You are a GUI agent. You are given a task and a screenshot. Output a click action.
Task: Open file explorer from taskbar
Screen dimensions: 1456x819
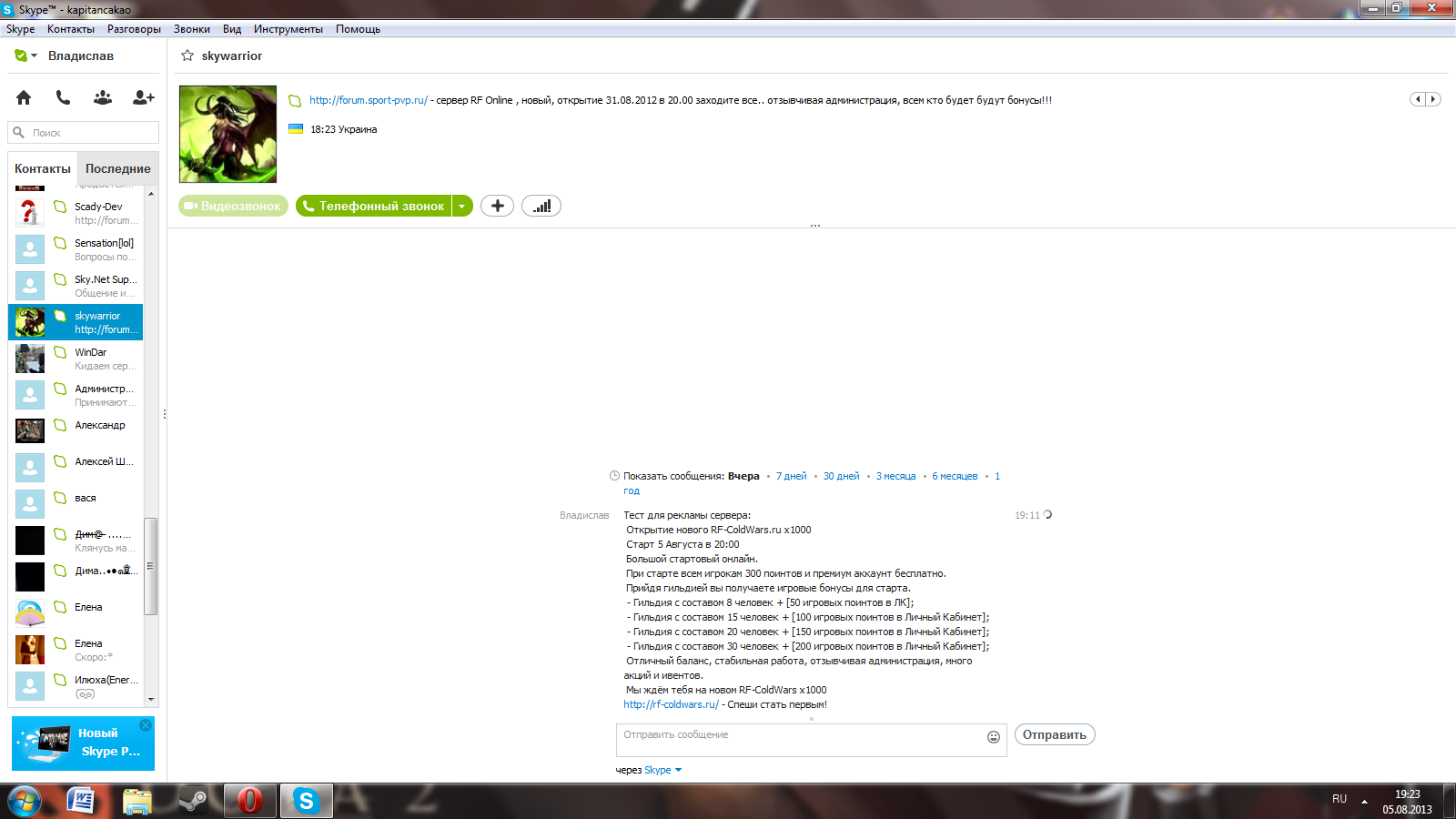(x=137, y=801)
